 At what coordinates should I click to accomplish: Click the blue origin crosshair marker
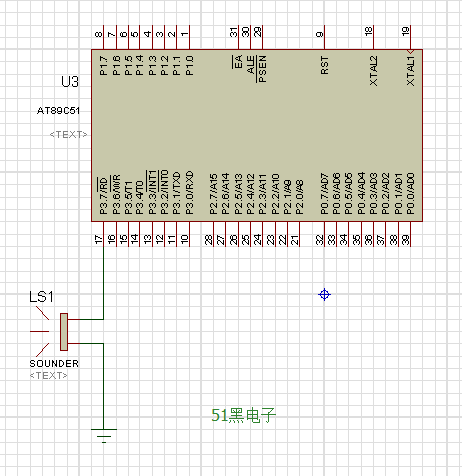coord(324,295)
